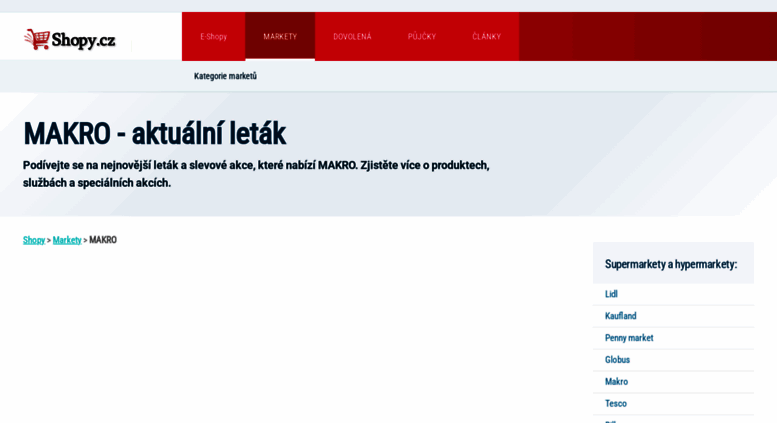Go to the DOVOLENÁ section
The image size is (777, 423).
tap(352, 37)
